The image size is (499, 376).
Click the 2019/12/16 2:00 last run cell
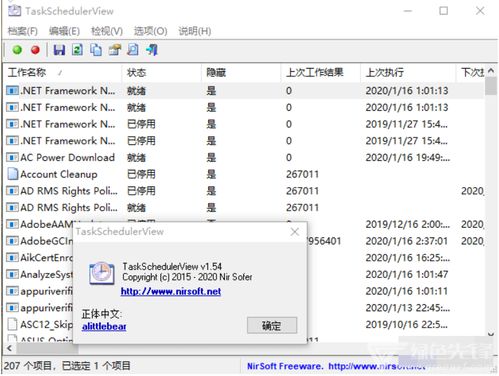tap(407, 224)
